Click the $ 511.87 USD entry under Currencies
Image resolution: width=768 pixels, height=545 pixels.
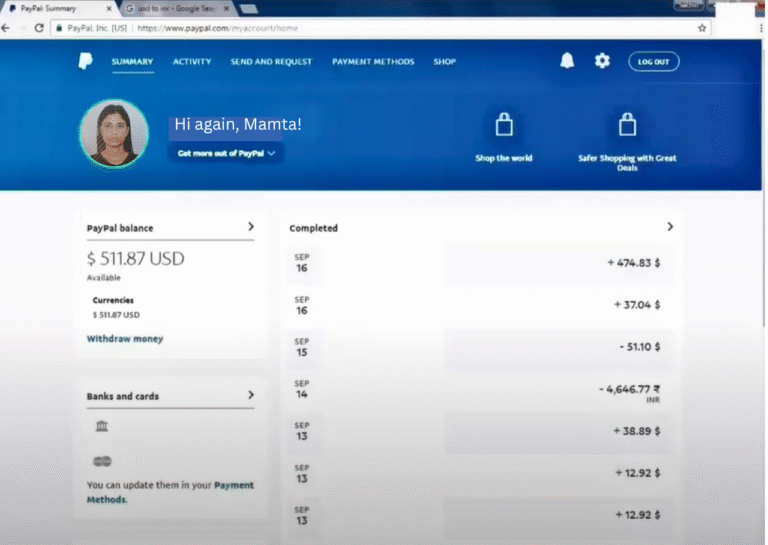(116, 315)
